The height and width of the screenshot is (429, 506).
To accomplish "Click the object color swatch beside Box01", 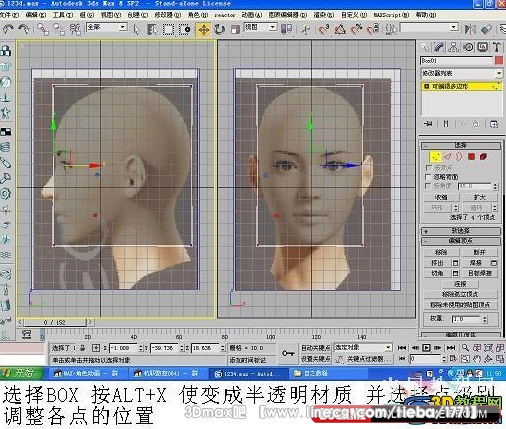I will point(499,61).
